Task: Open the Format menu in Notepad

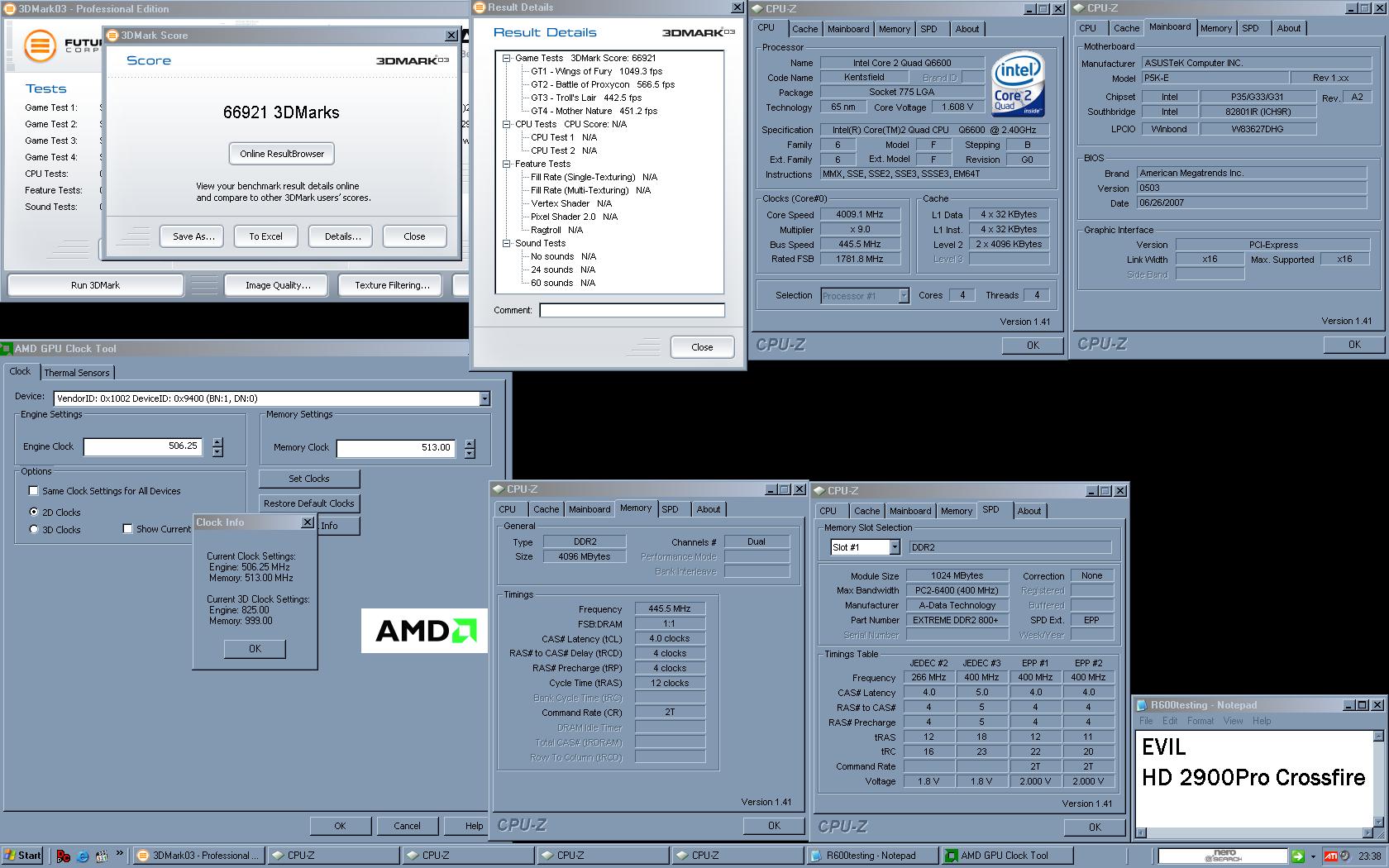Action: coord(1200,721)
